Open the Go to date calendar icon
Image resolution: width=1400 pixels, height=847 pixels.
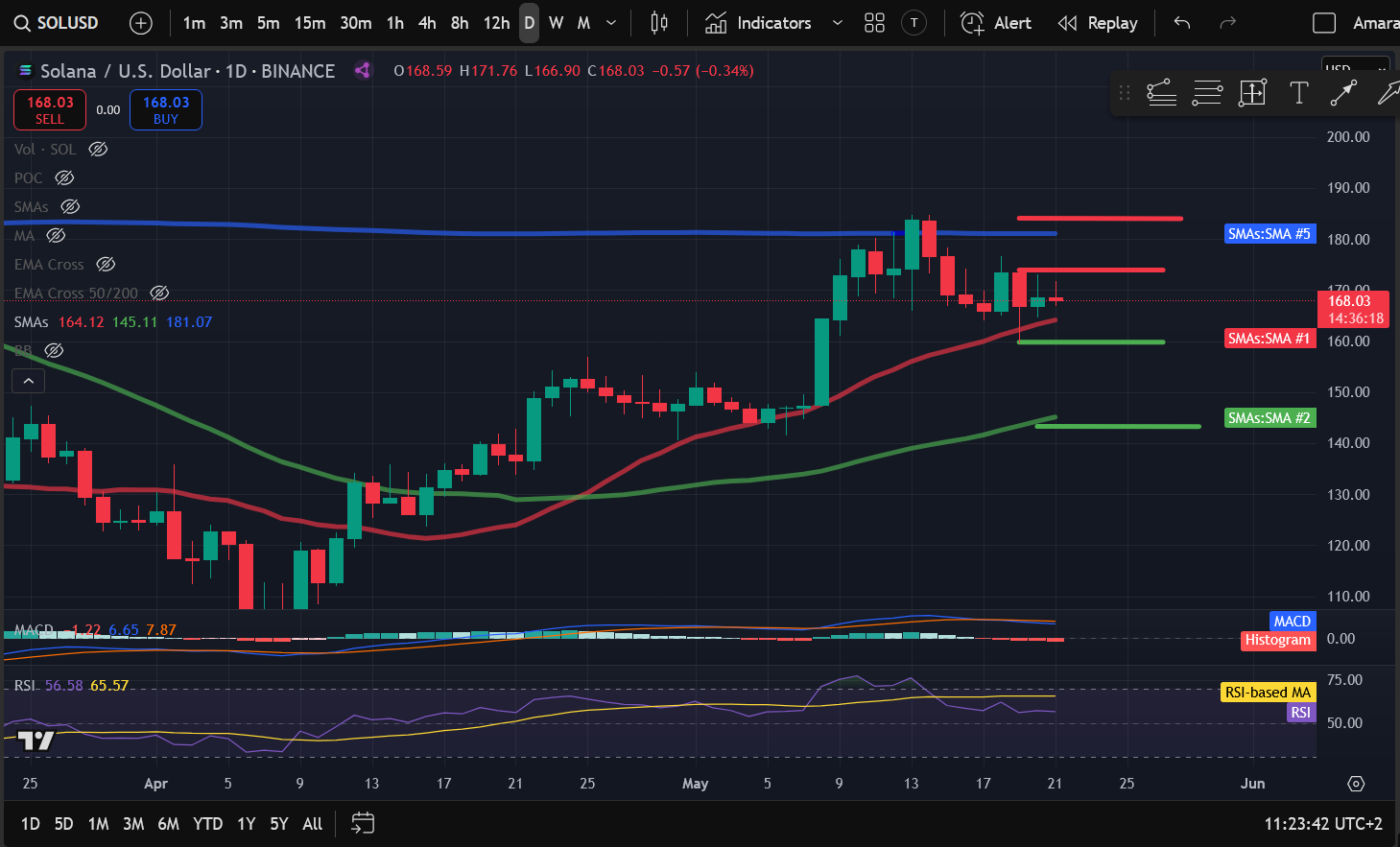point(363,823)
